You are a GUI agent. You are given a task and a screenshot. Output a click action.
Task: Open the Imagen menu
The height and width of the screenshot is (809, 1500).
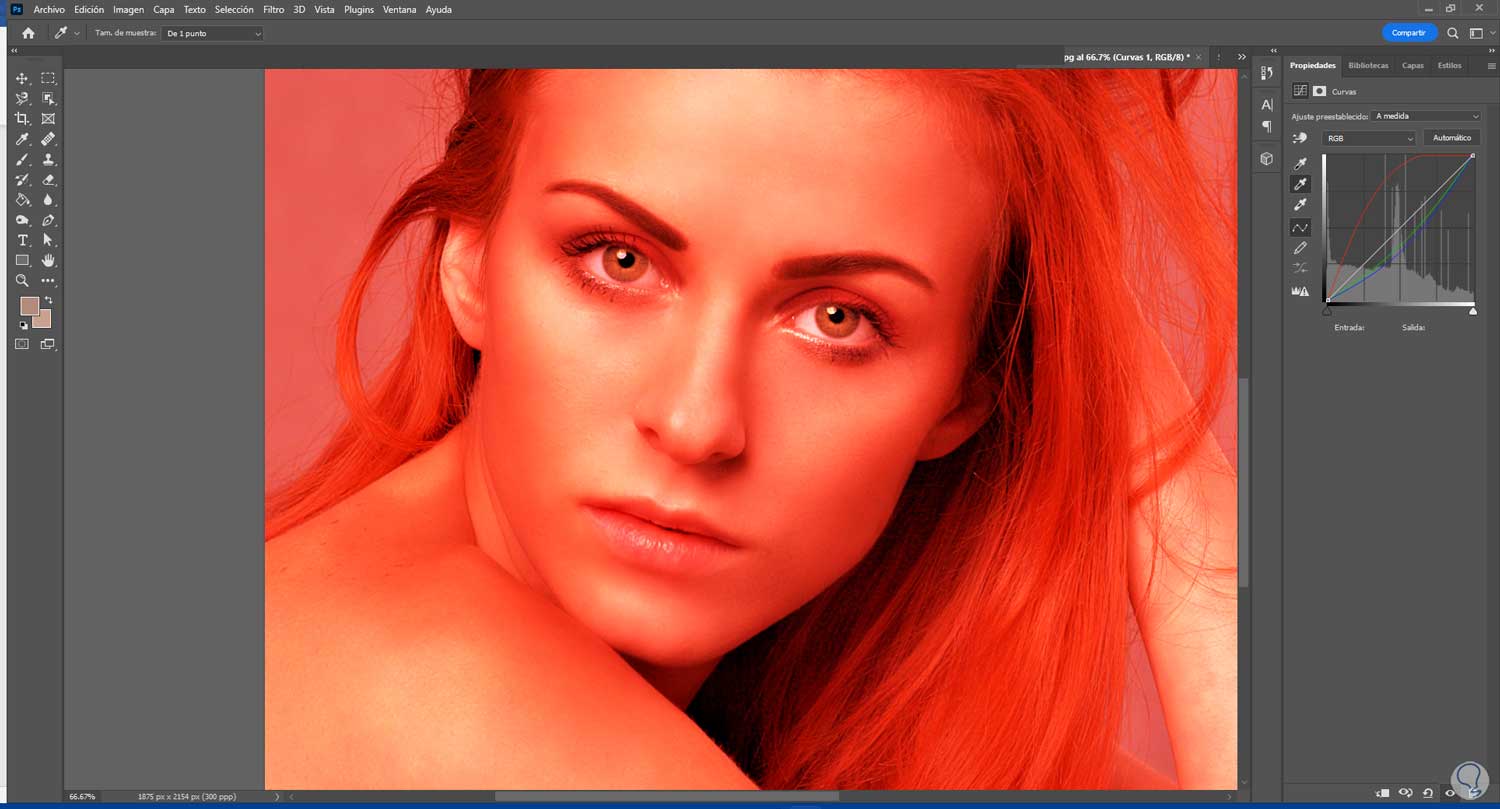tap(128, 9)
